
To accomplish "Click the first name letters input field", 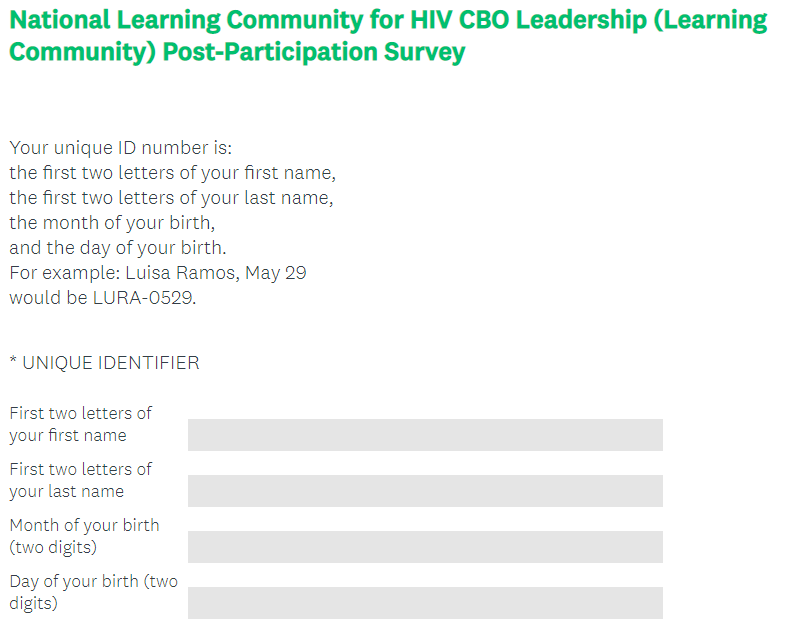I will point(425,435).
